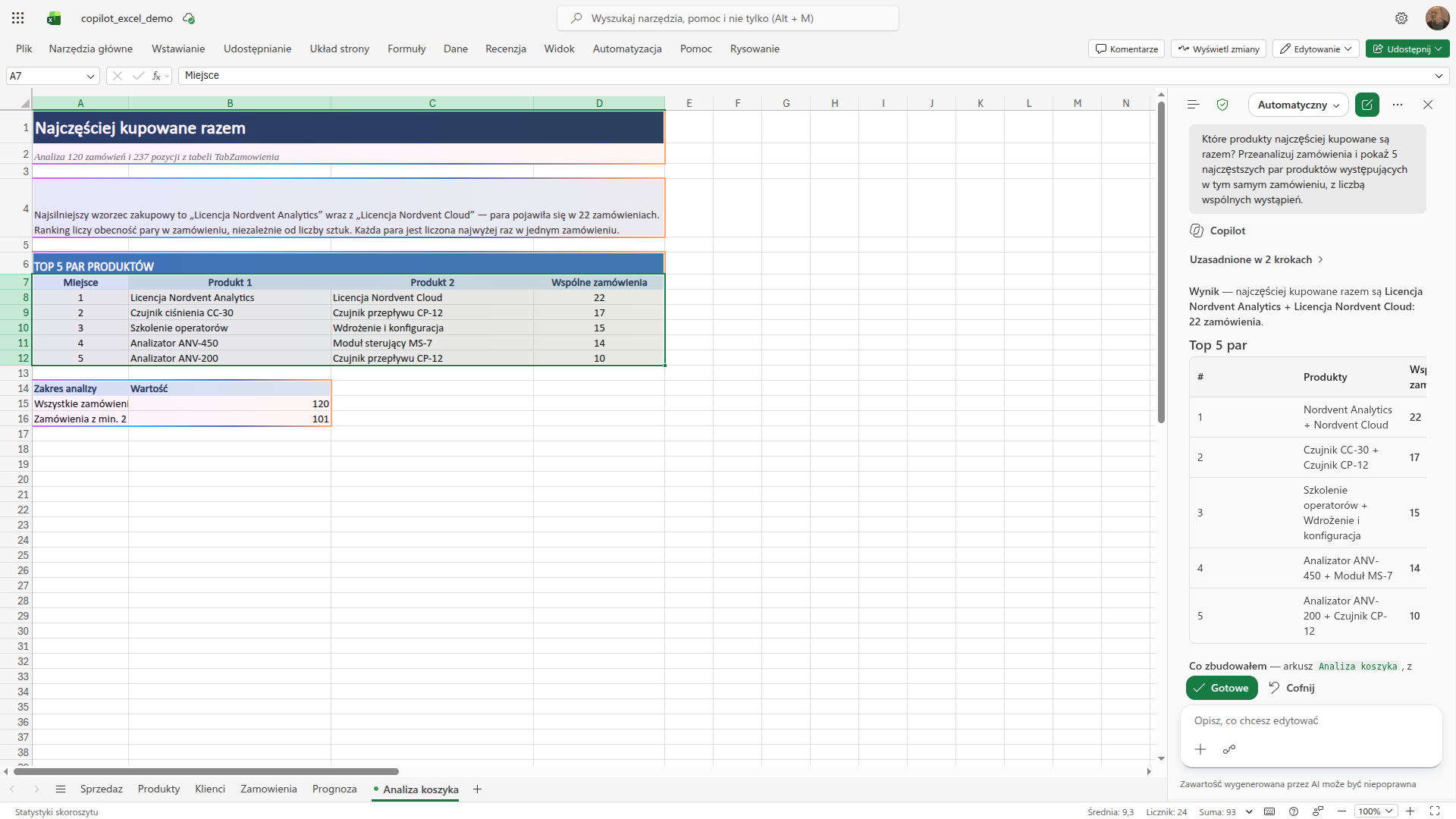This screenshot has height=819, width=1456.
Task: Open the Edytowanie mode dropdown
Action: (x=1316, y=49)
